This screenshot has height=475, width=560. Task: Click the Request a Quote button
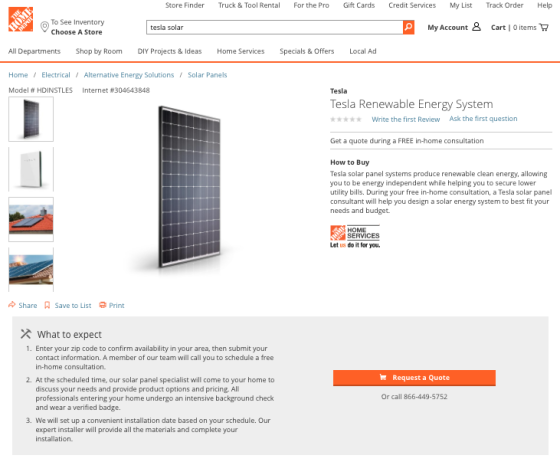tap(414, 378)
